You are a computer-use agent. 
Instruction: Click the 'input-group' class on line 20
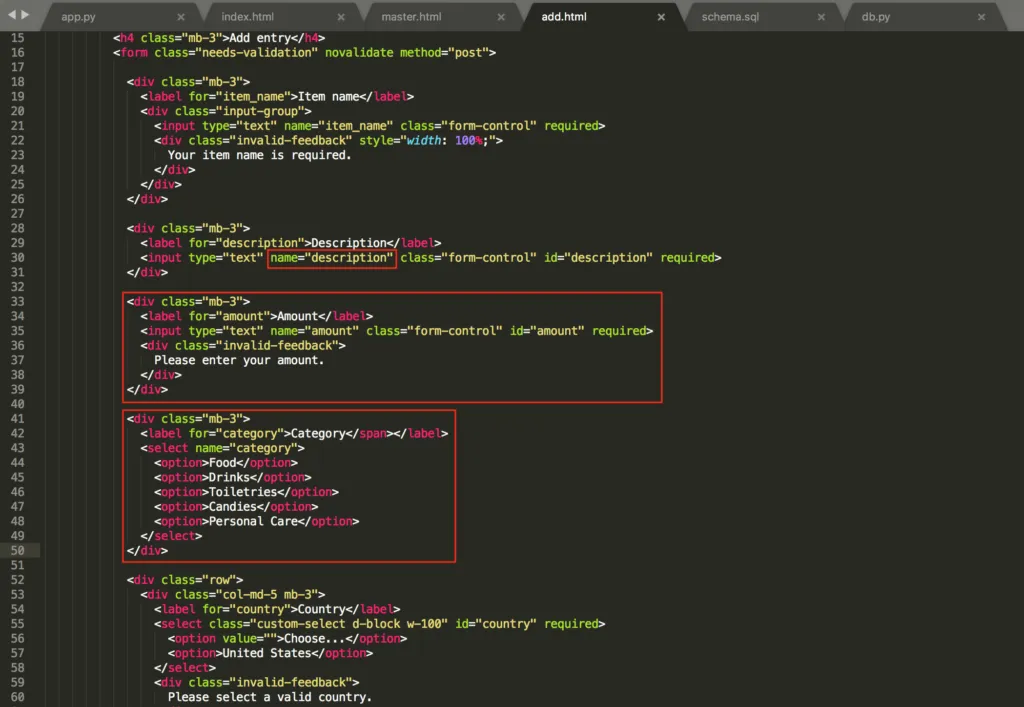[263, 111]
